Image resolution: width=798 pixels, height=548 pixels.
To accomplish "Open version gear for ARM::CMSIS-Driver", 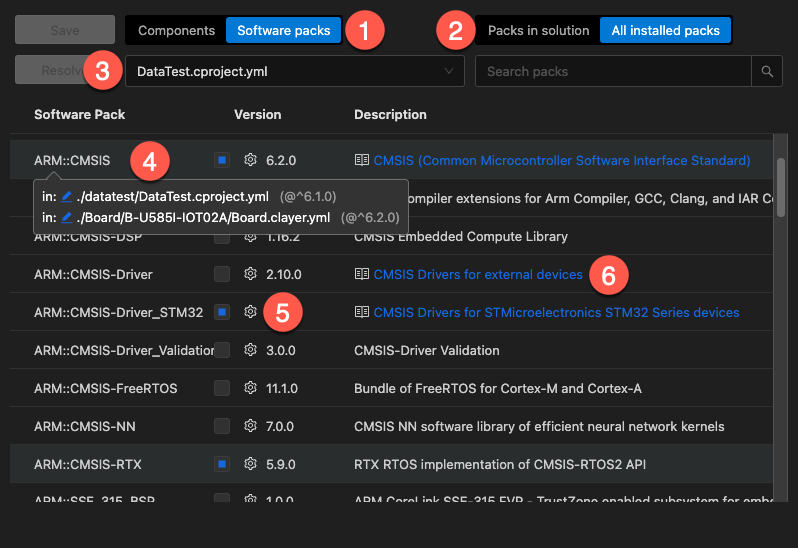I will (250, 274).
